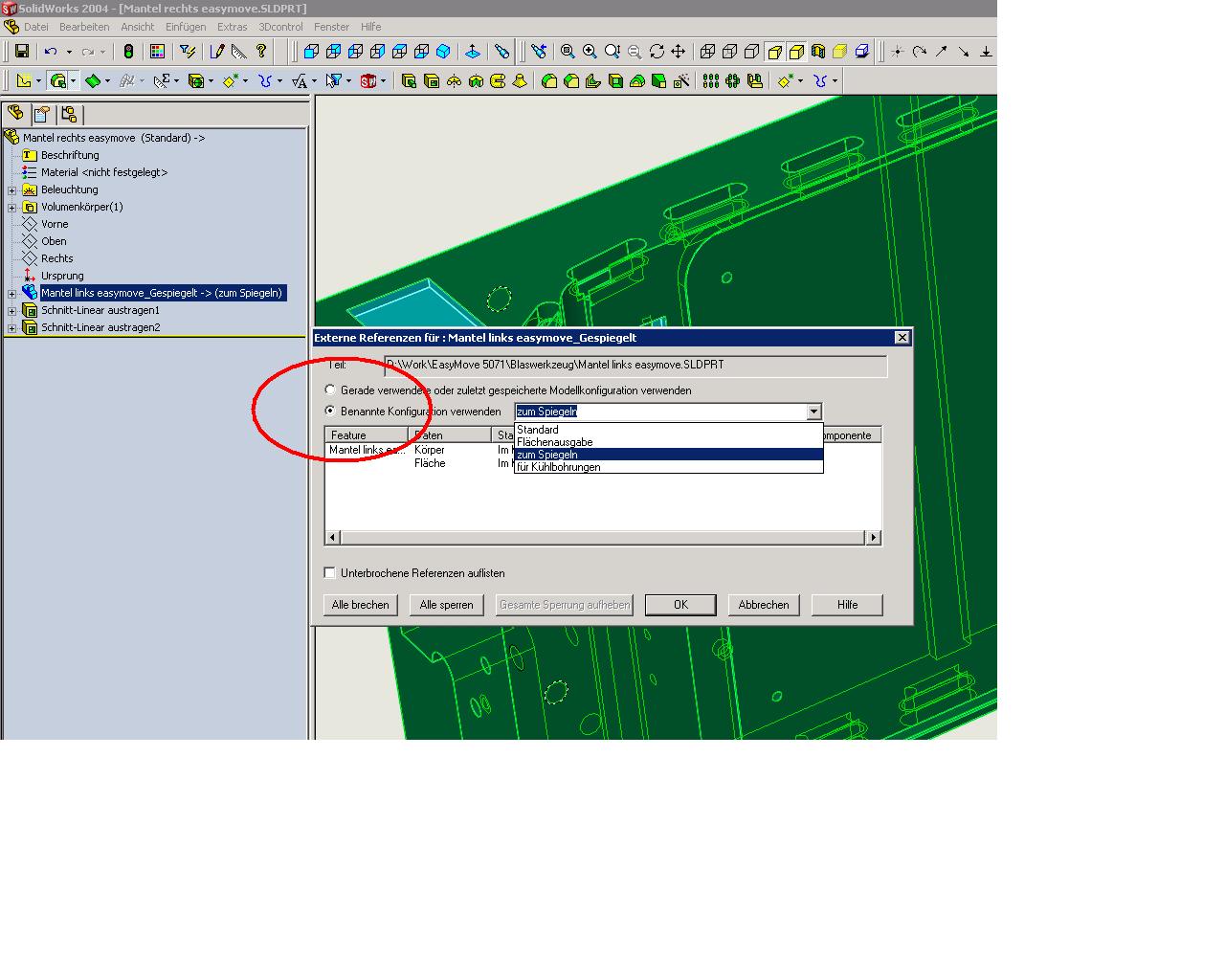Click the selection filter lightning icon
The width and height of the screenshot is (1225, 980).
(x=188, y=52)
